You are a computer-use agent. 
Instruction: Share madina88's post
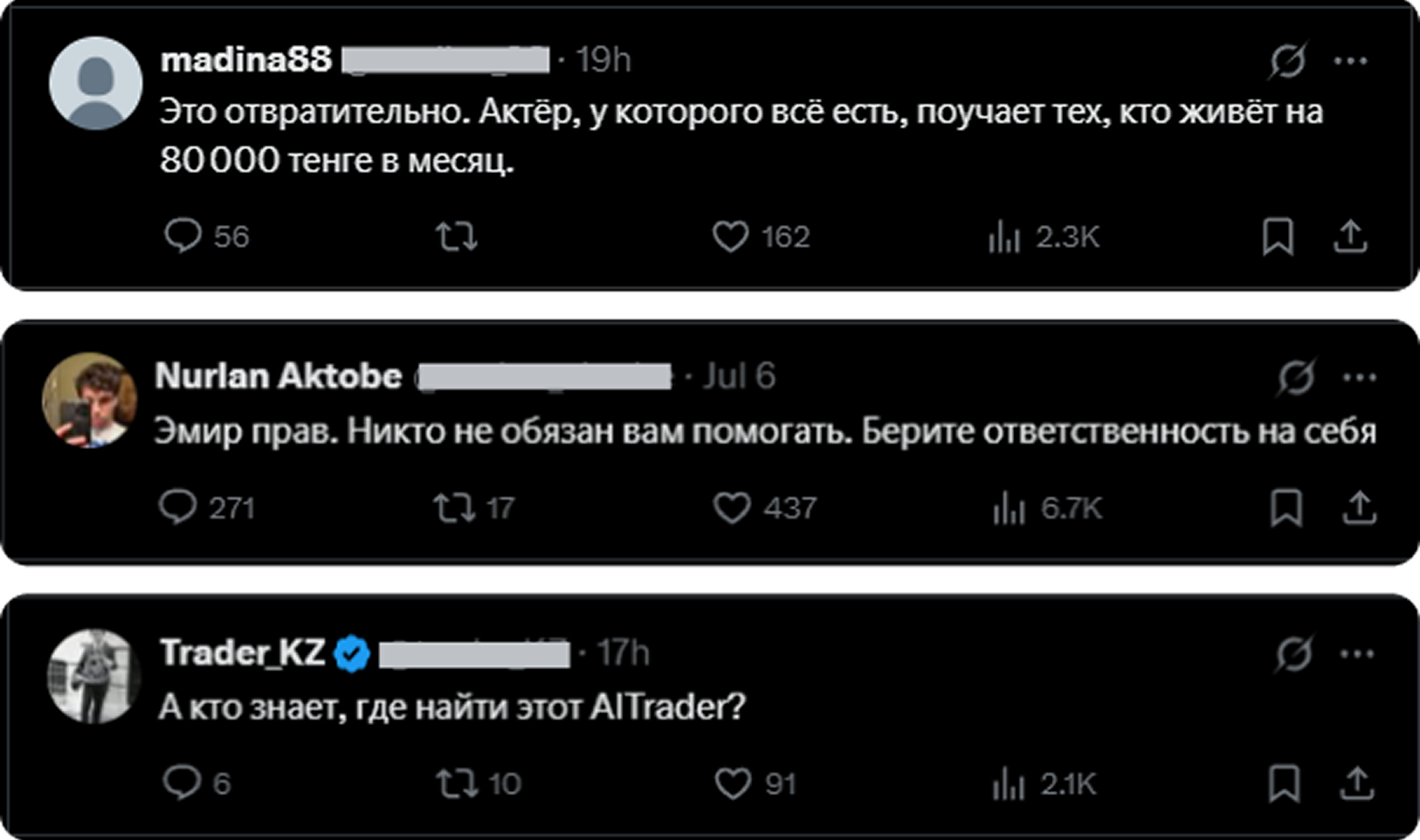pos(1350,237)
